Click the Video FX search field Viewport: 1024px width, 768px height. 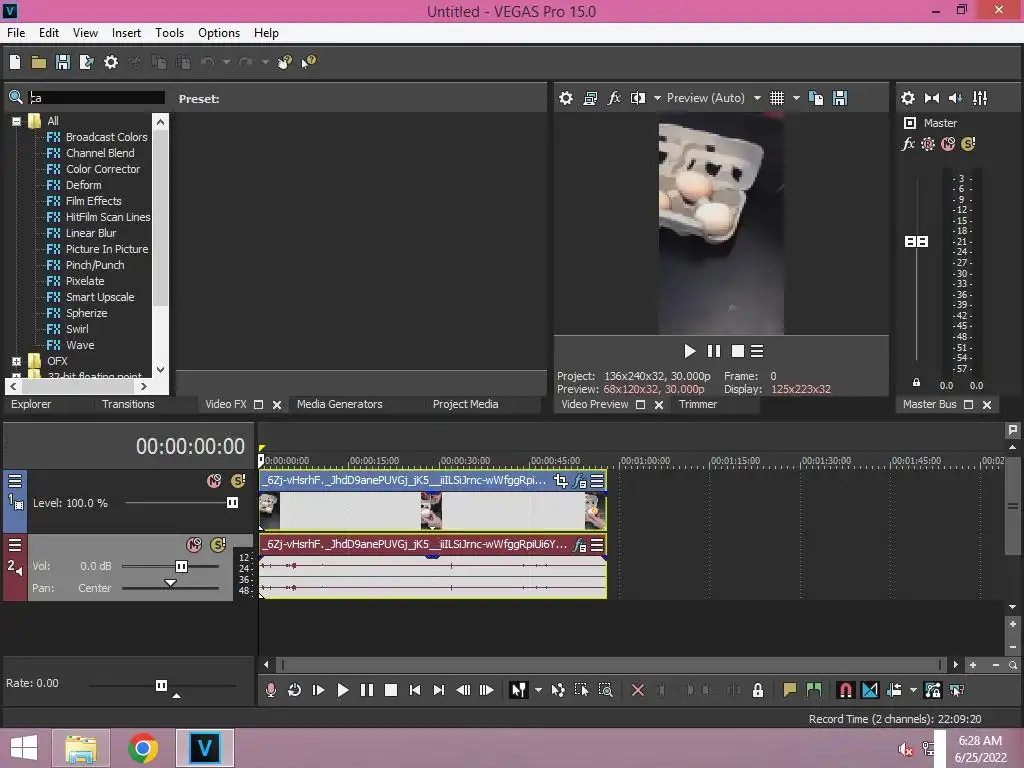[97, 97]
